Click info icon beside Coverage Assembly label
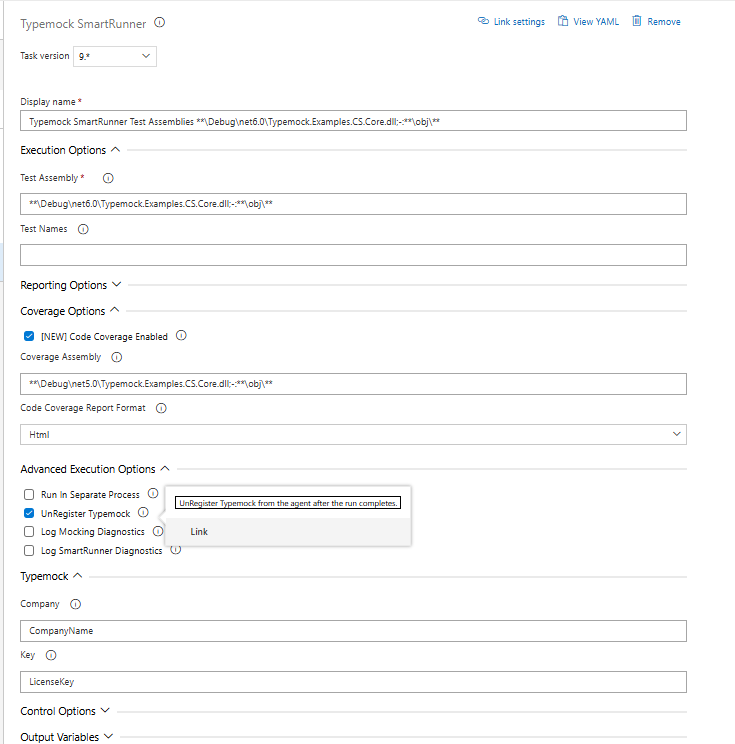The height and width of the screenshot is (744, 735). pyautogui.click(x=116, y=357)
